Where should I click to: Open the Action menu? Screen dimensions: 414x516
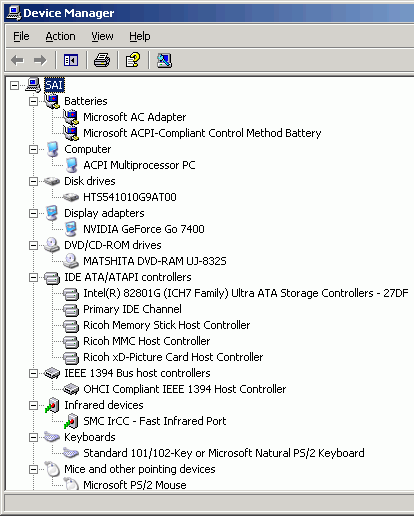(x=60, y=36)
